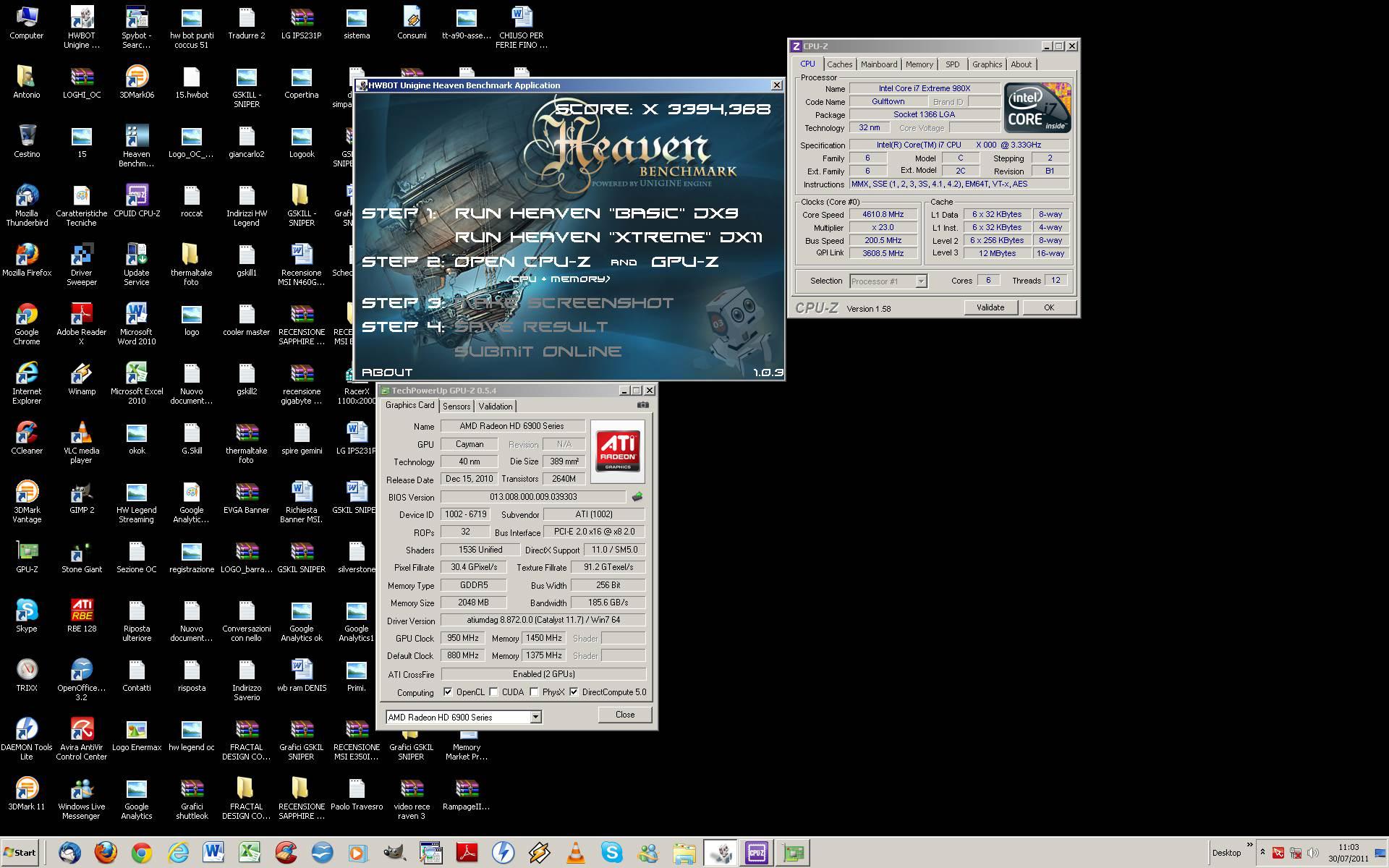The height and width of the screenshot is (868, 1389).
Task: Open CPUID CPU-Z desktop shortcut
Action: (x=137, y=200)
